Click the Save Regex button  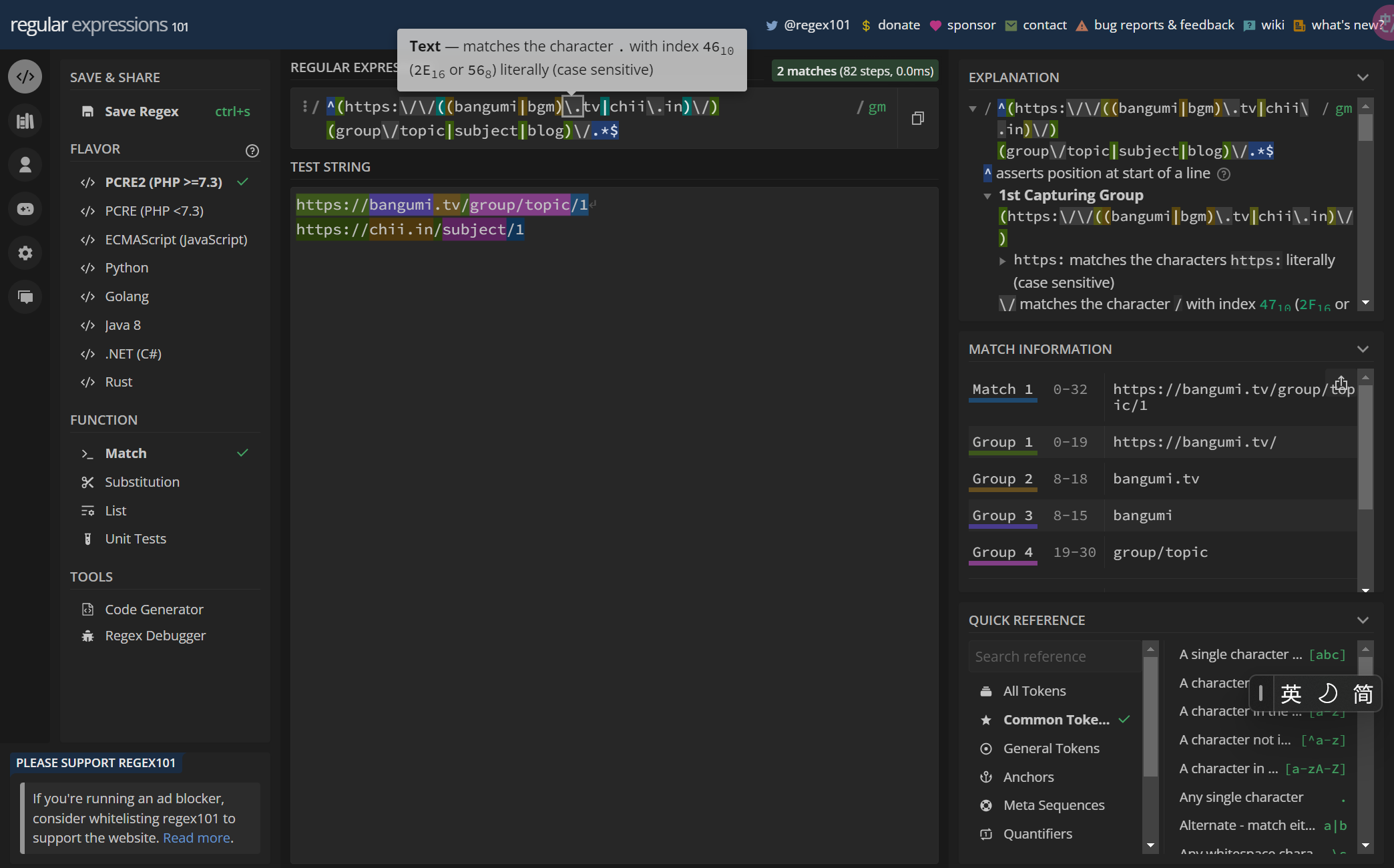(x=141, y=112)
